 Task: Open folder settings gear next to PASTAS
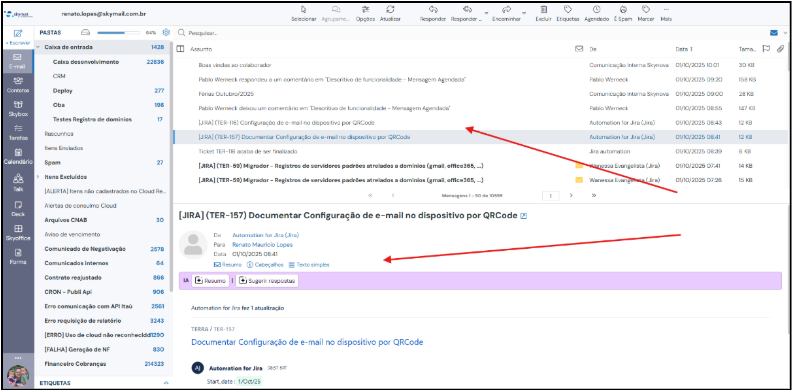pyautogui.click(x=166, y=32)
